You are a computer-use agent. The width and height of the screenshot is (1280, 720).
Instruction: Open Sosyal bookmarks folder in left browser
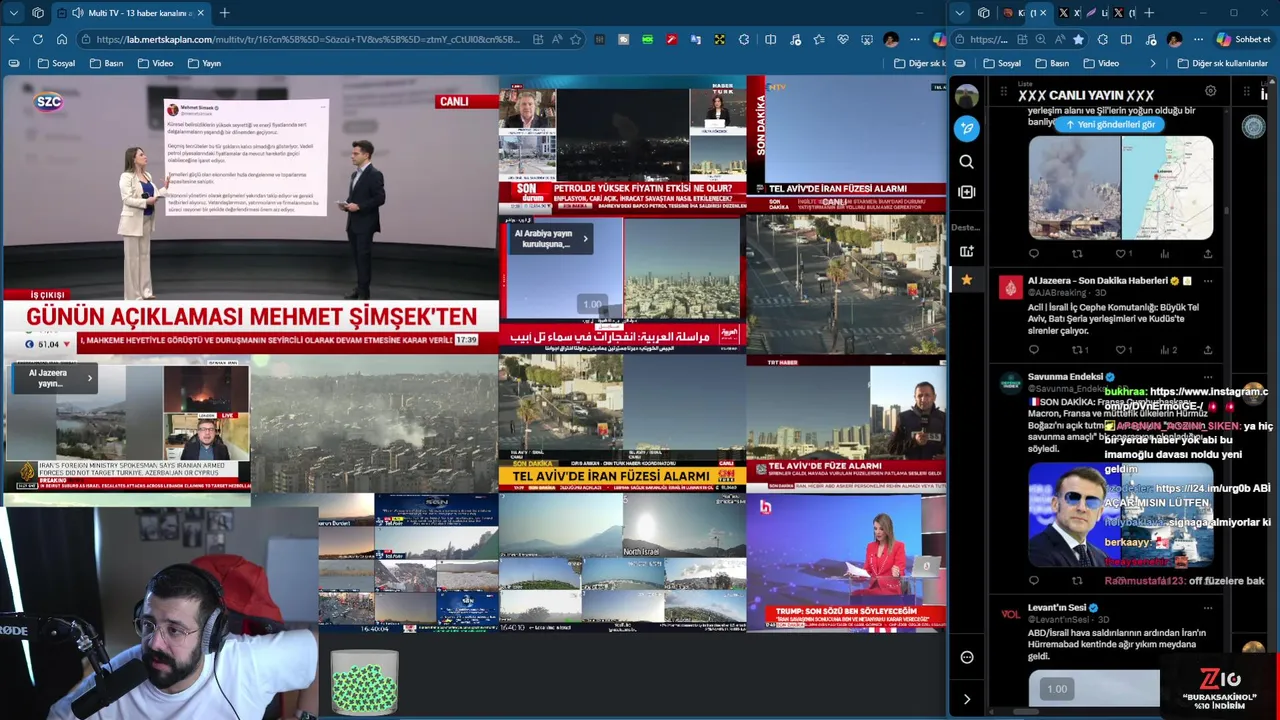pos(56,63)
